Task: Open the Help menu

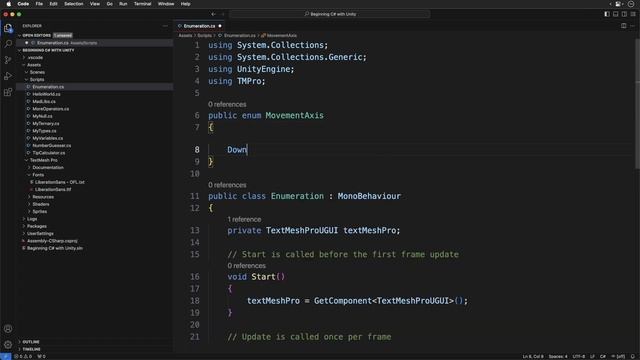Action: click(185, 4)
